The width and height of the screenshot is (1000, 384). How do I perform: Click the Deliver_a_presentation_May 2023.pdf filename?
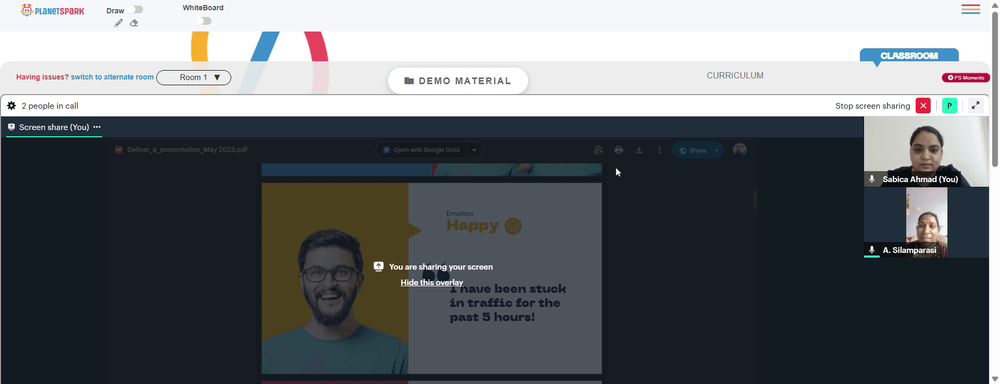[188, 150]
